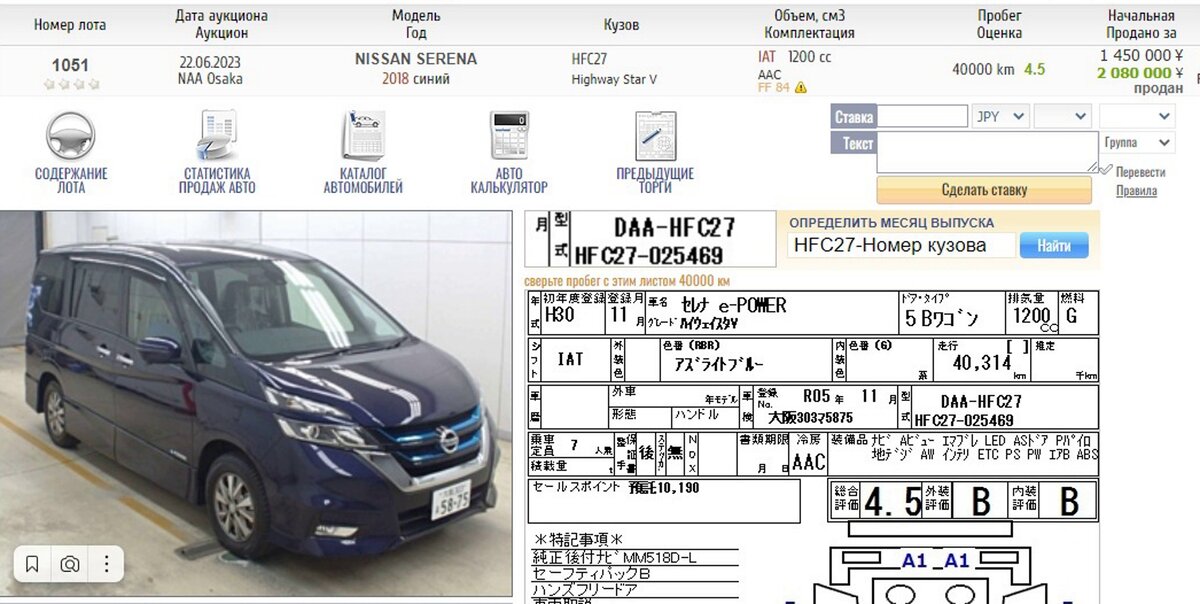Open Предыдущие торги icon

tap(655, 135)
